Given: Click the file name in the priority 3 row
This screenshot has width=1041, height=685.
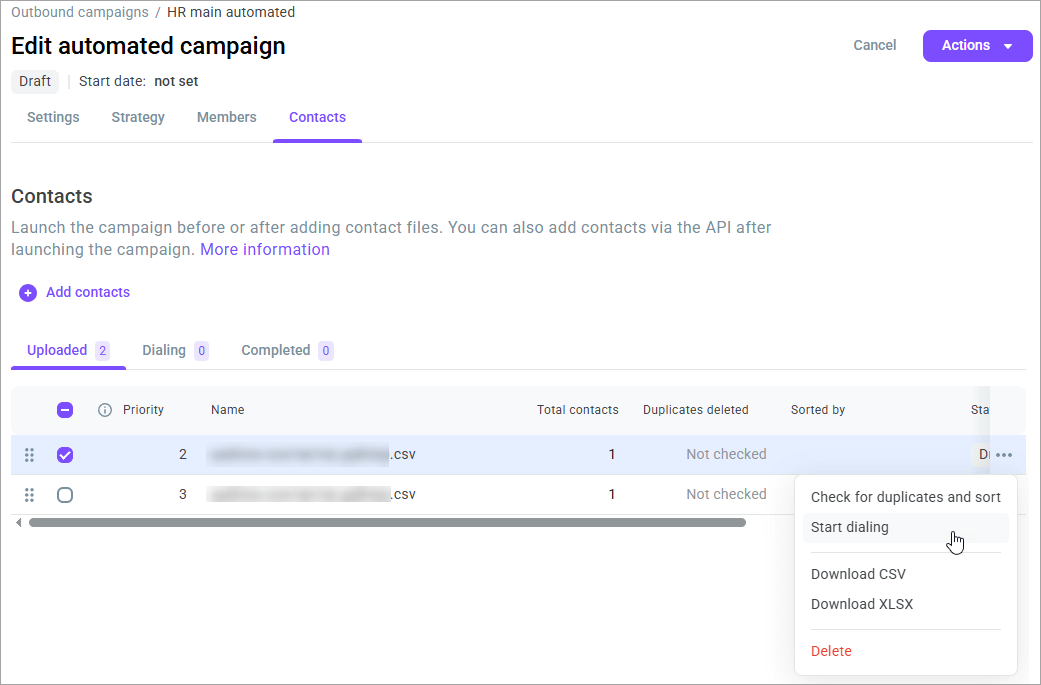Looking at the screenshot, I should (311, 495).
